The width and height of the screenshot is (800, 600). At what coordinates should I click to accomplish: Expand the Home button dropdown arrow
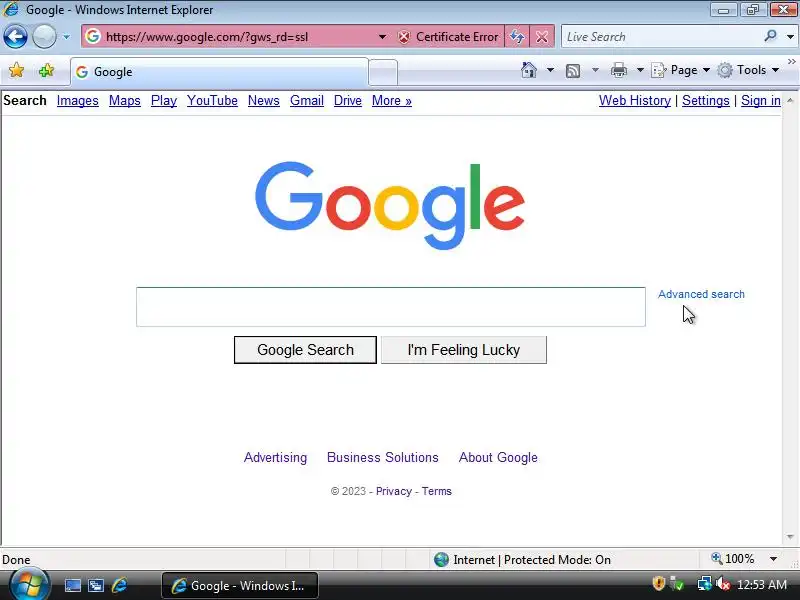pyautogui.click(x=550, y=70)
